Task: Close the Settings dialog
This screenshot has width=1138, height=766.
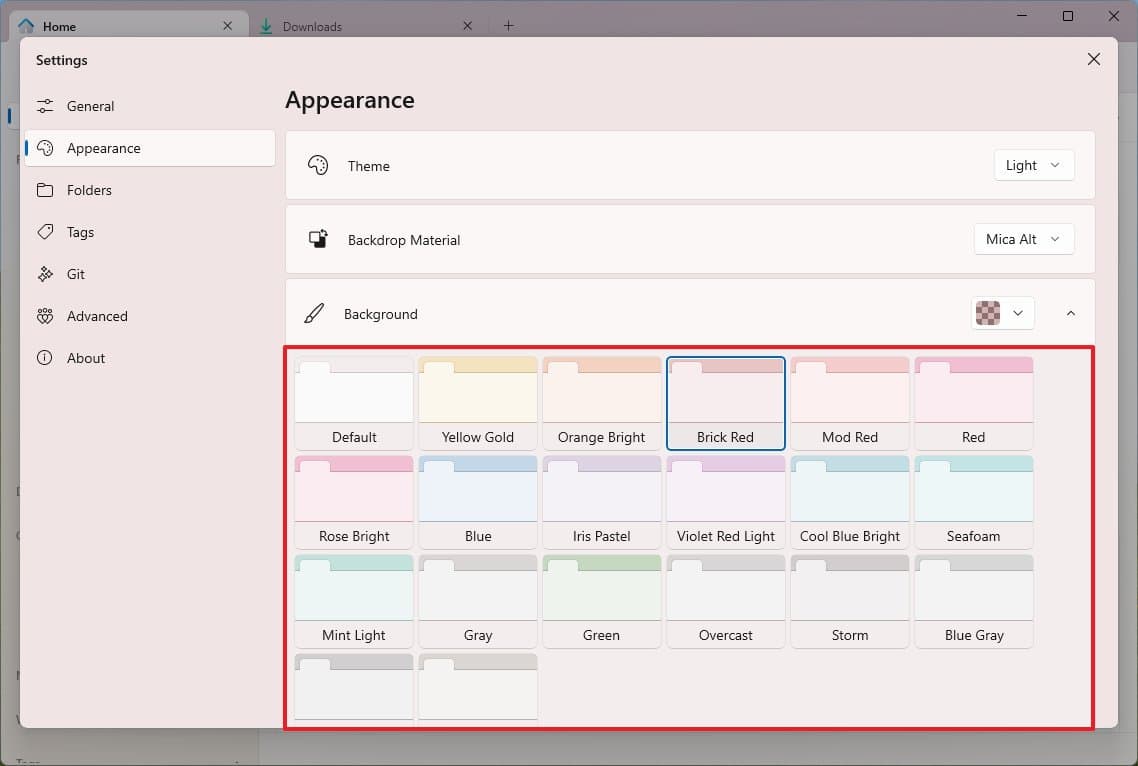Action: pyautogui.click(x=1093, y=59)
